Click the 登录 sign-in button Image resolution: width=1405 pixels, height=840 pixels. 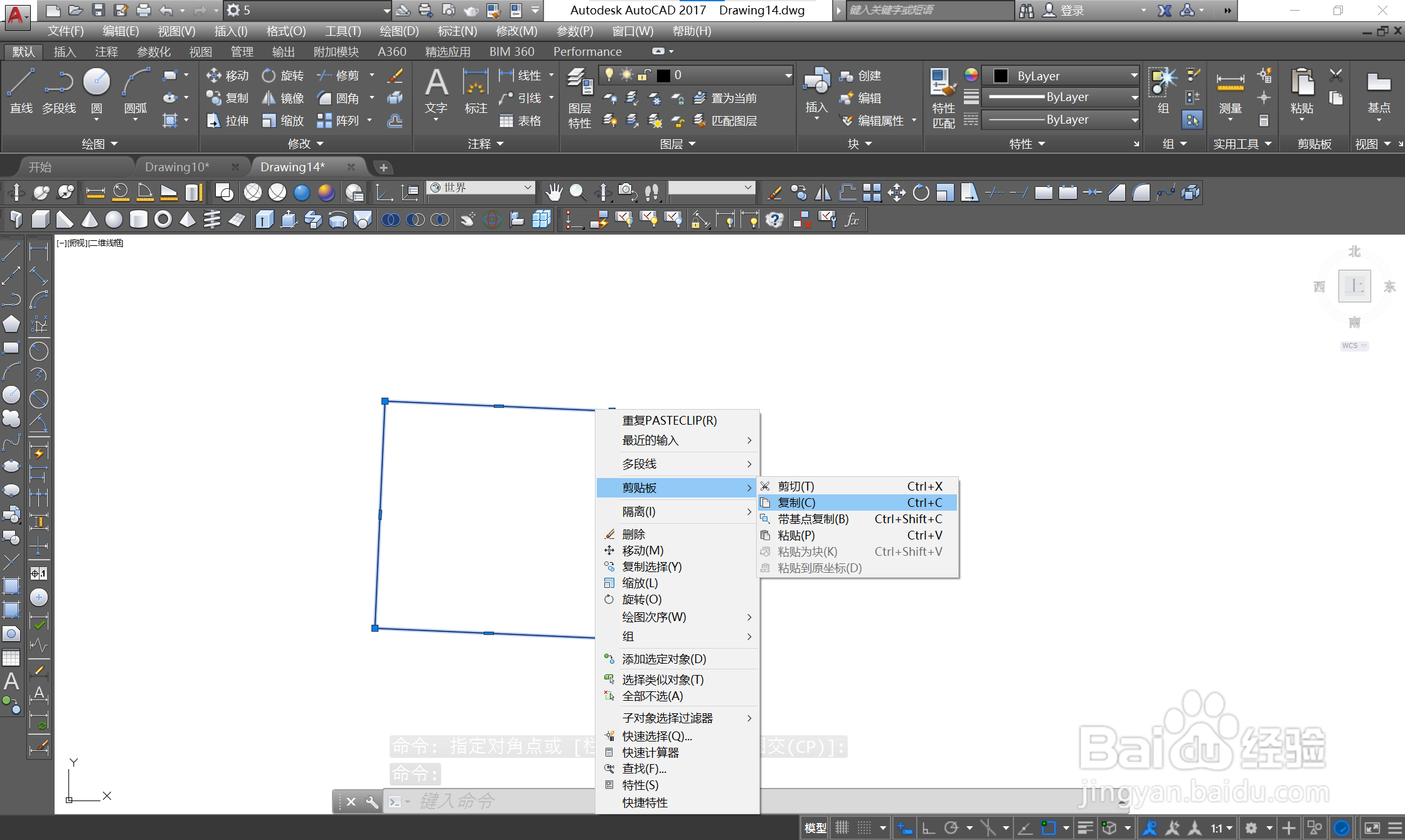pyautogui.click(x=1064, y=10)
